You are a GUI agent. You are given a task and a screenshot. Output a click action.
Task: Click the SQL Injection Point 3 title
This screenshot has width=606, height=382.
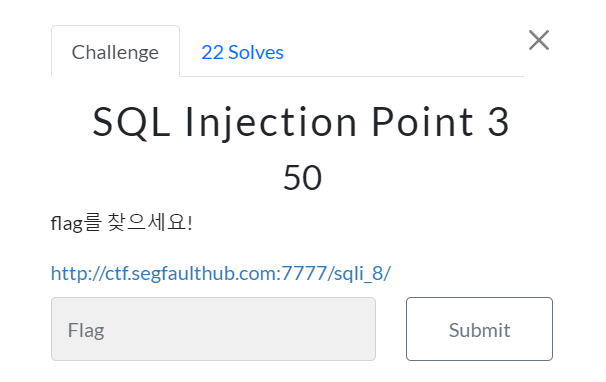301,122
